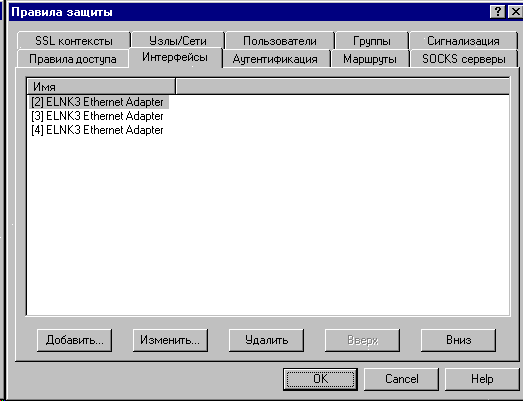
Task: Select the [3] ELNK3 Ethernet Adapter entry
Action: tap(98, 116)
